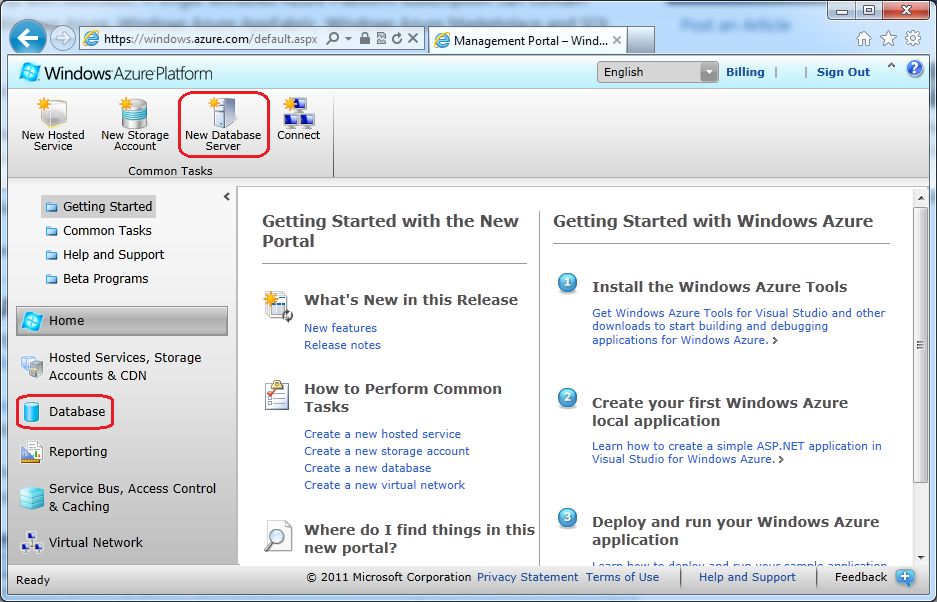The height and width of the screenshot is (602, 937).
Task: Open the Privacy Statement footer link
Action: click(x=528, y=577)
